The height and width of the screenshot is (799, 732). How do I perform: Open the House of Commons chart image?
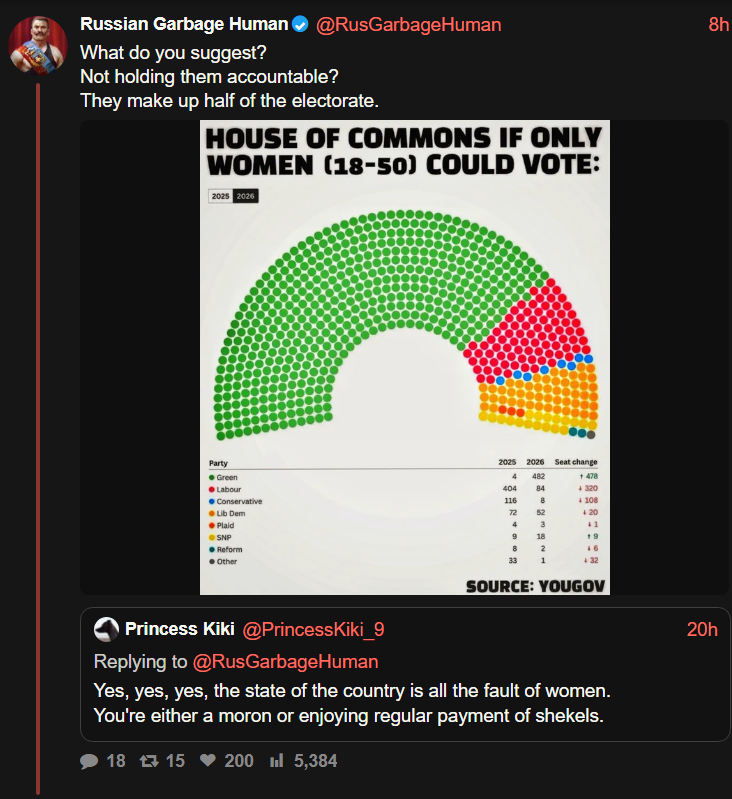[404, 357]
